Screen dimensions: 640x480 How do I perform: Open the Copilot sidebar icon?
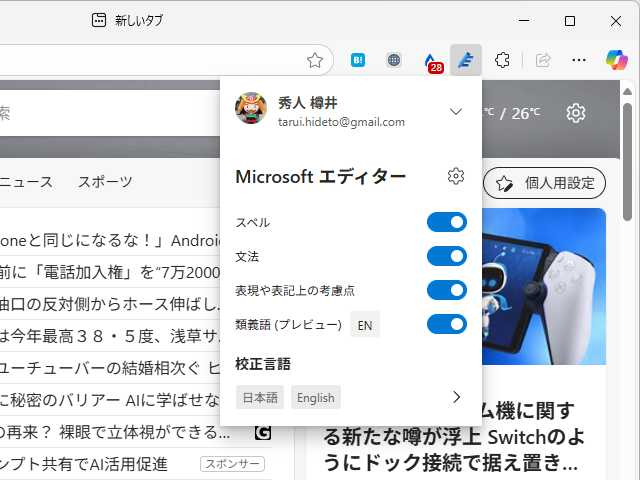point(617,60)
